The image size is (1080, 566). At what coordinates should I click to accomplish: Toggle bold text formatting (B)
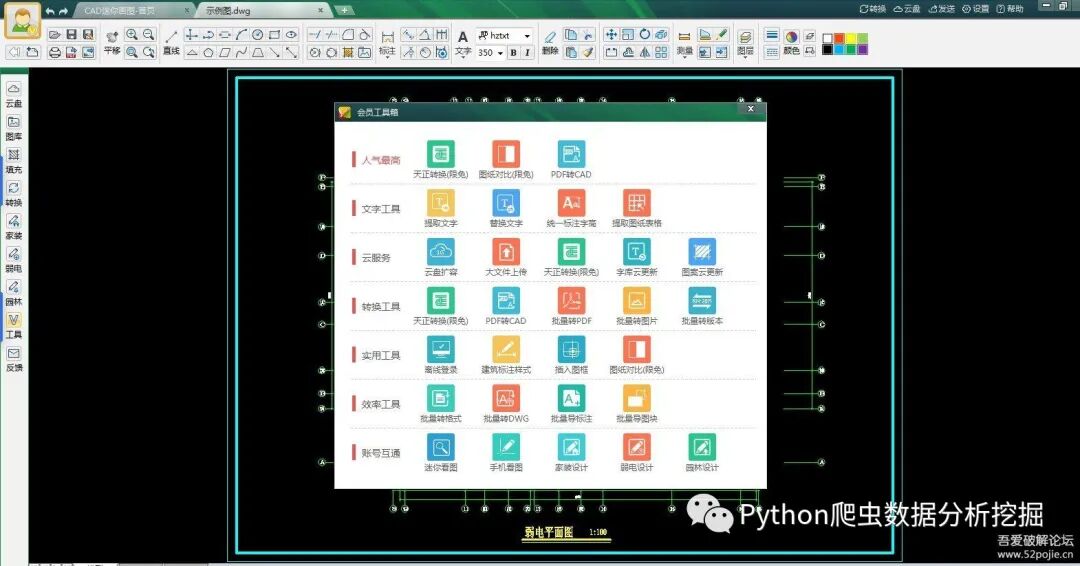tap(513, 52)
